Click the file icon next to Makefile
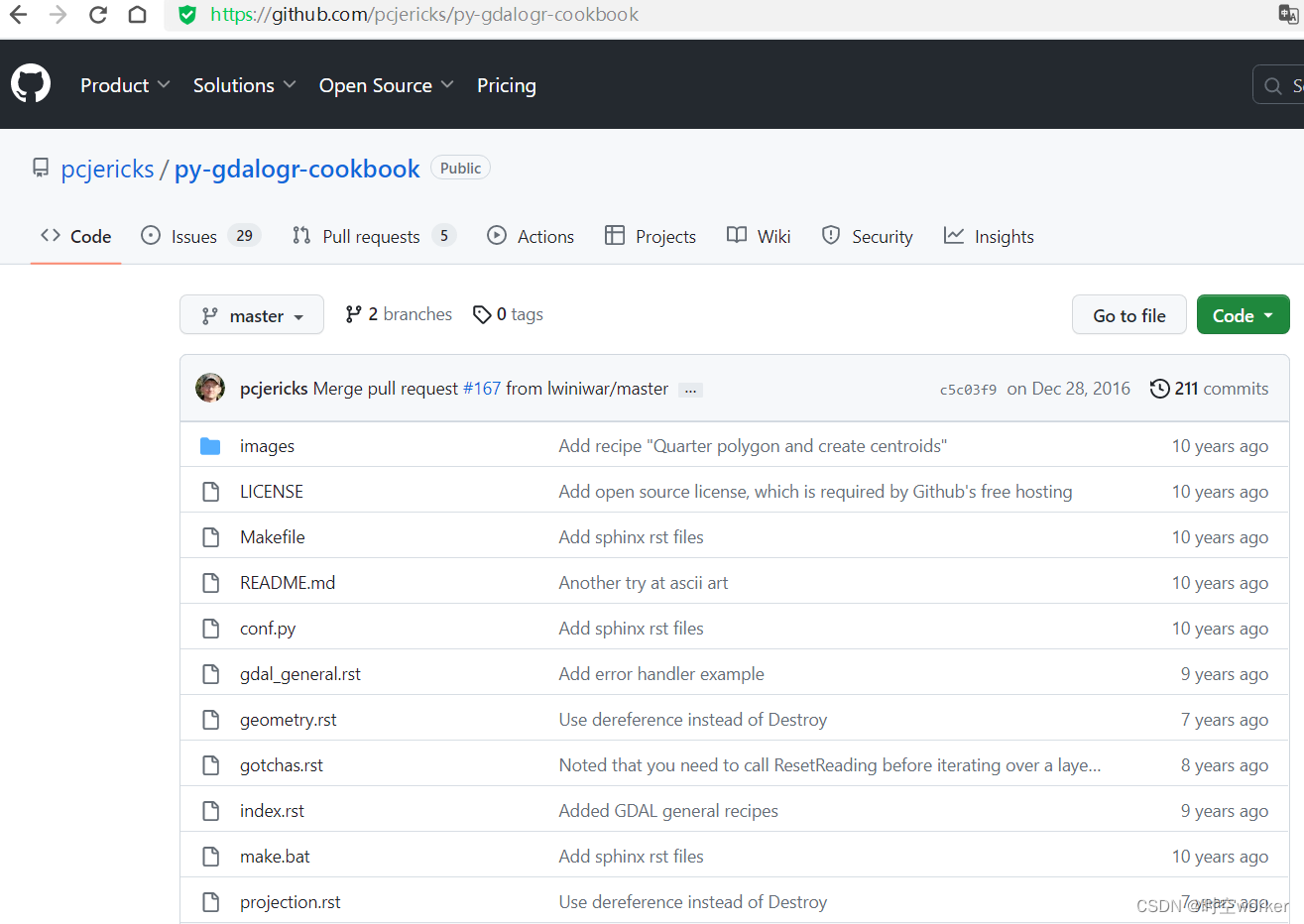Screen dimensions: 1304x924 (210, 537)
